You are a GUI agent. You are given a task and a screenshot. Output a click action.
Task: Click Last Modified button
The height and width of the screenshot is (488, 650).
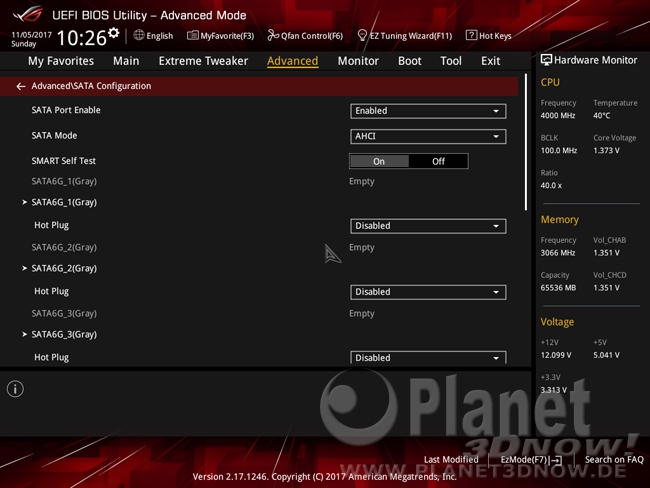pyautogui.click(x=451, y=459)
